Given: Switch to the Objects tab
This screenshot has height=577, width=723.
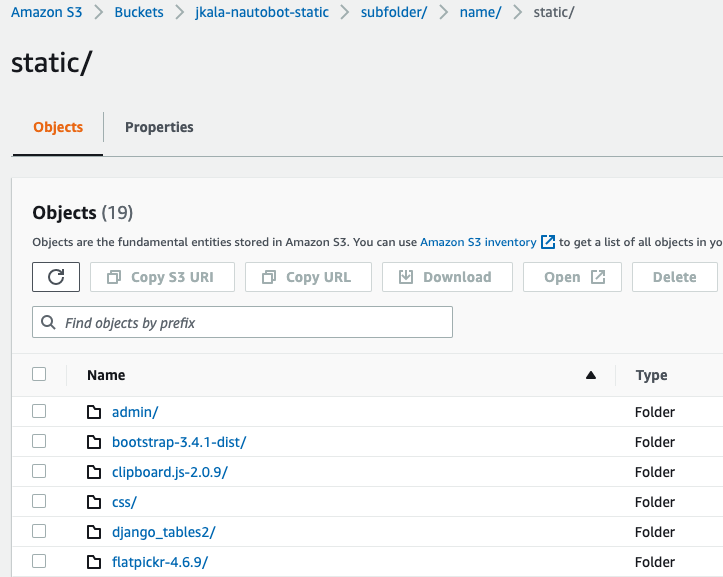Looking at the screenshot, I should tap(58, 127).
